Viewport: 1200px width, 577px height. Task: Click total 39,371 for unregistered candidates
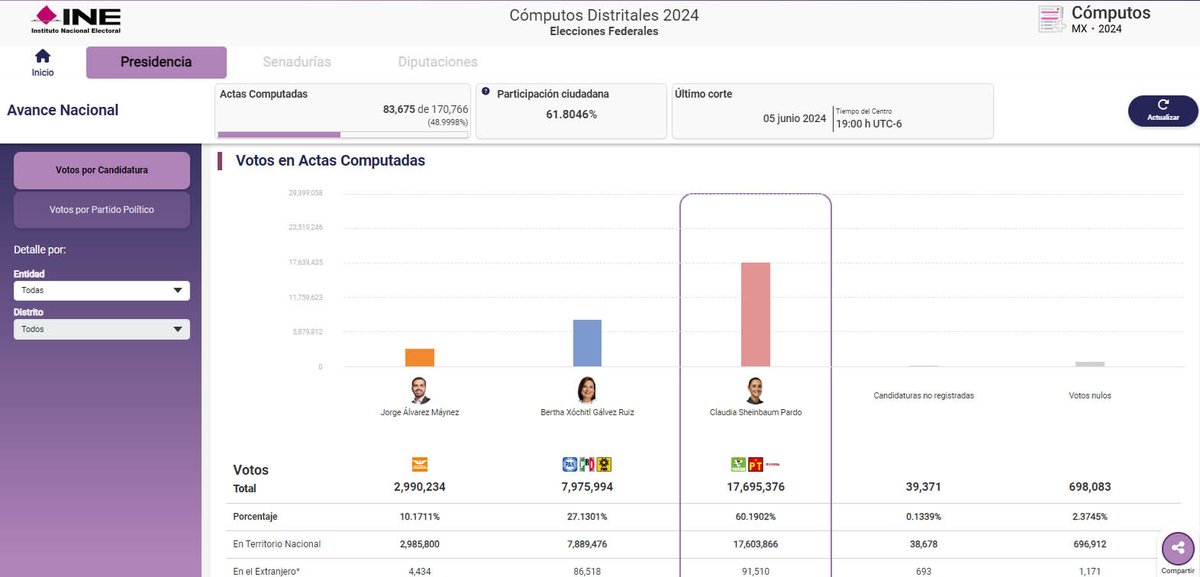[923, 487]
